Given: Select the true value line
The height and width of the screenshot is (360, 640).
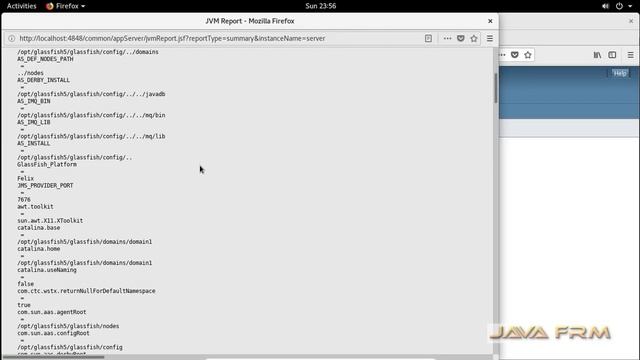Looking at the screenshot, I should [x=24, y=305].
